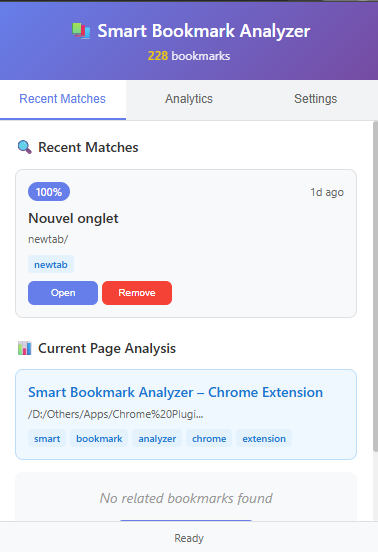The image size is (378, 552).
Task: Select the Nouvel onglet title
Action: pos(73,219)
